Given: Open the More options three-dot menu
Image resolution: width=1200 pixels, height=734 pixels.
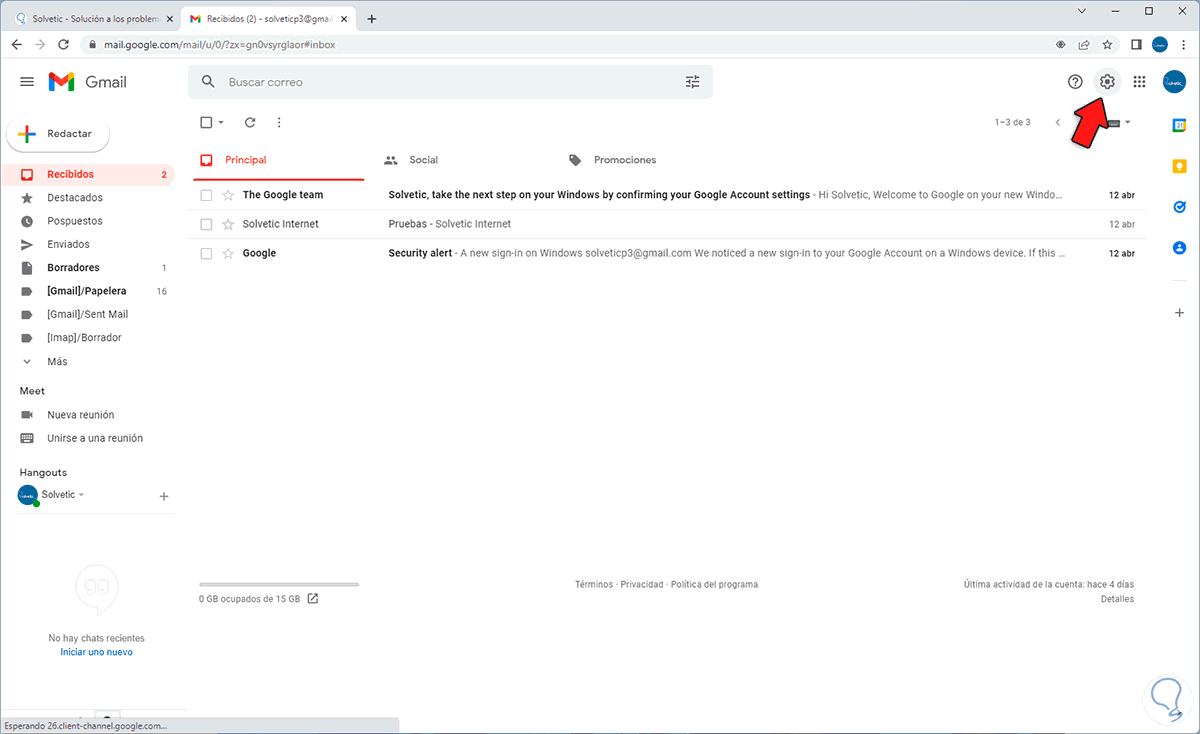Looking at the screenshot, I should coord(279,122).
